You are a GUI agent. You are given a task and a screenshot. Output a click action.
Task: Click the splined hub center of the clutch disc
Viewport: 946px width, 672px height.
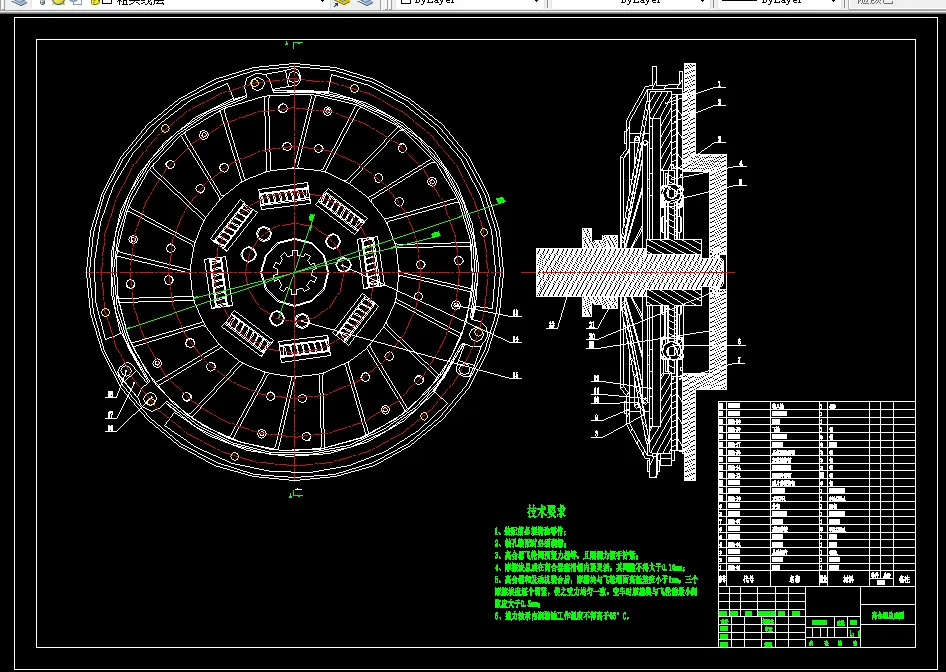294,273
